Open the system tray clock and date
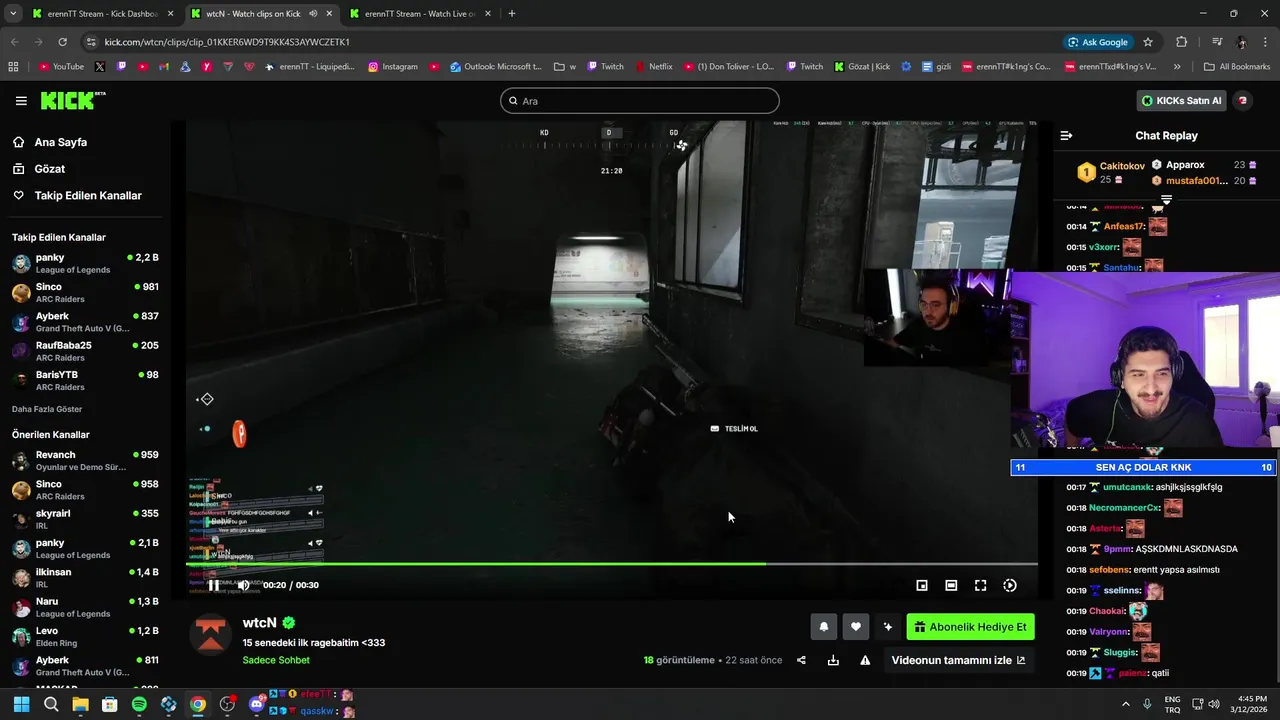 [1249, 705]
